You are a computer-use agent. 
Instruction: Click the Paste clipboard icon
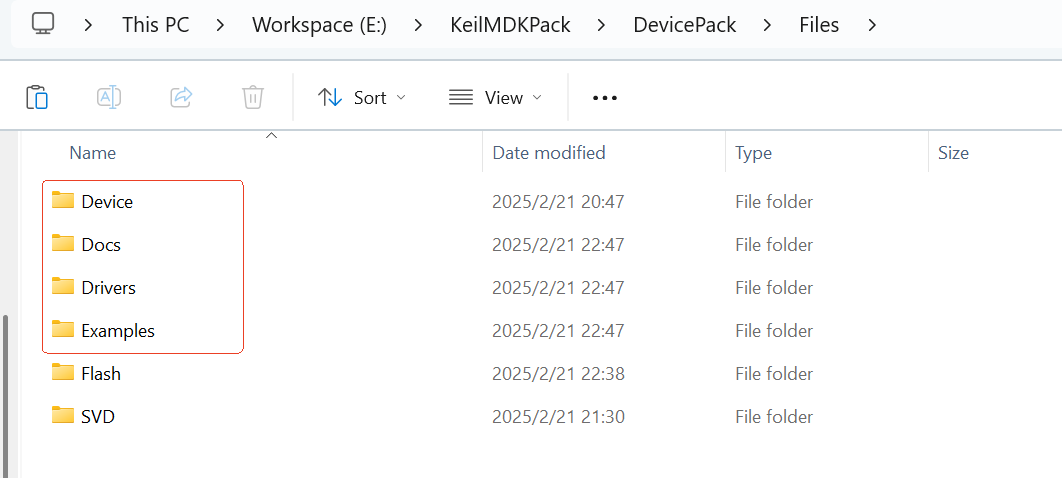[x=37, y=97]
